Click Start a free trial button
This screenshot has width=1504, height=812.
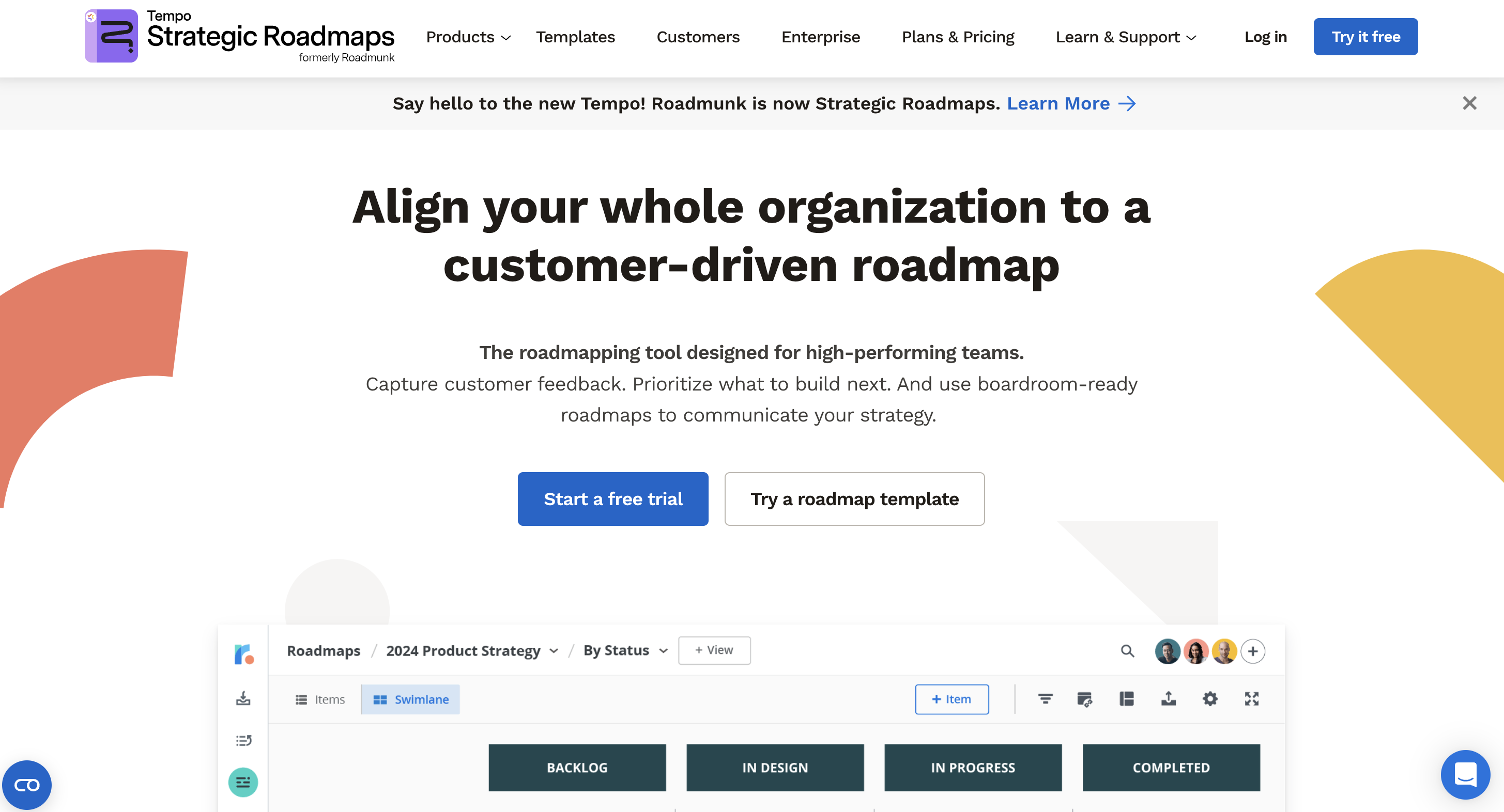tap(613, 498)
